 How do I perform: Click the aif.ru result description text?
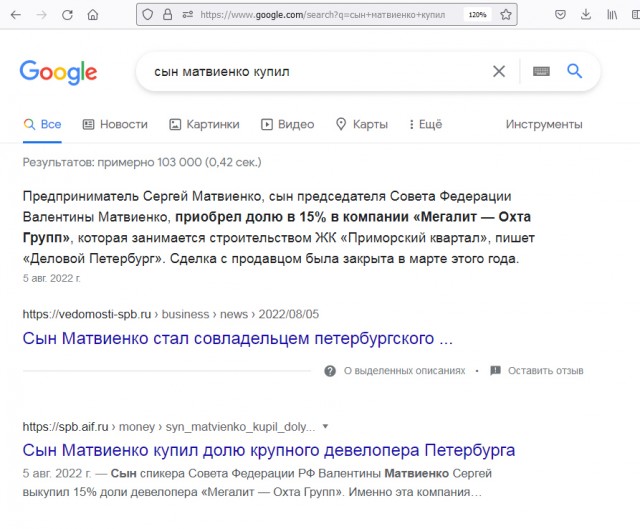(257, 482)
